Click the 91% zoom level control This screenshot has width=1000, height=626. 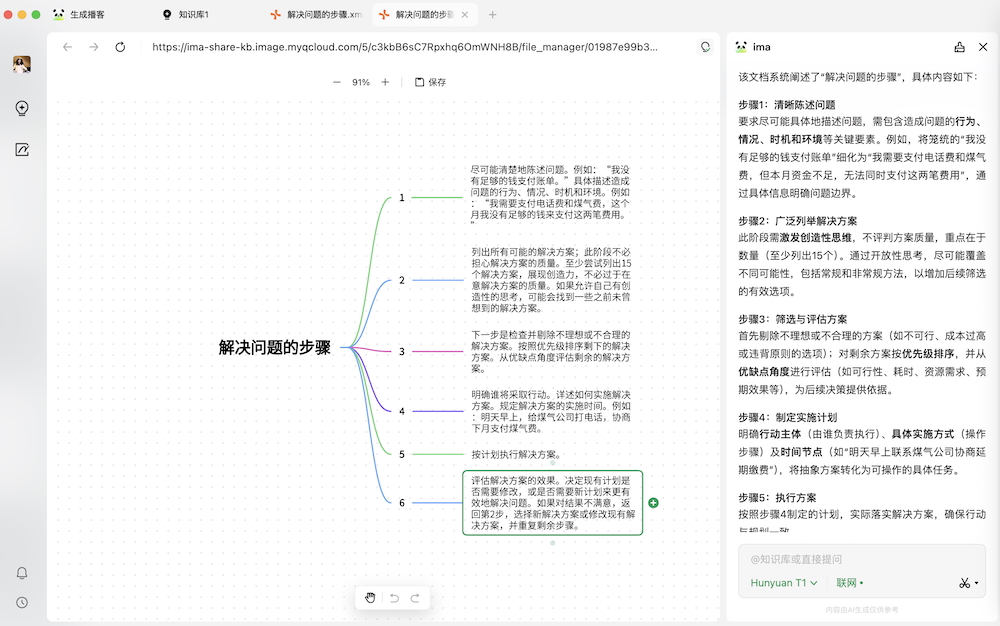tap(361, 83)
